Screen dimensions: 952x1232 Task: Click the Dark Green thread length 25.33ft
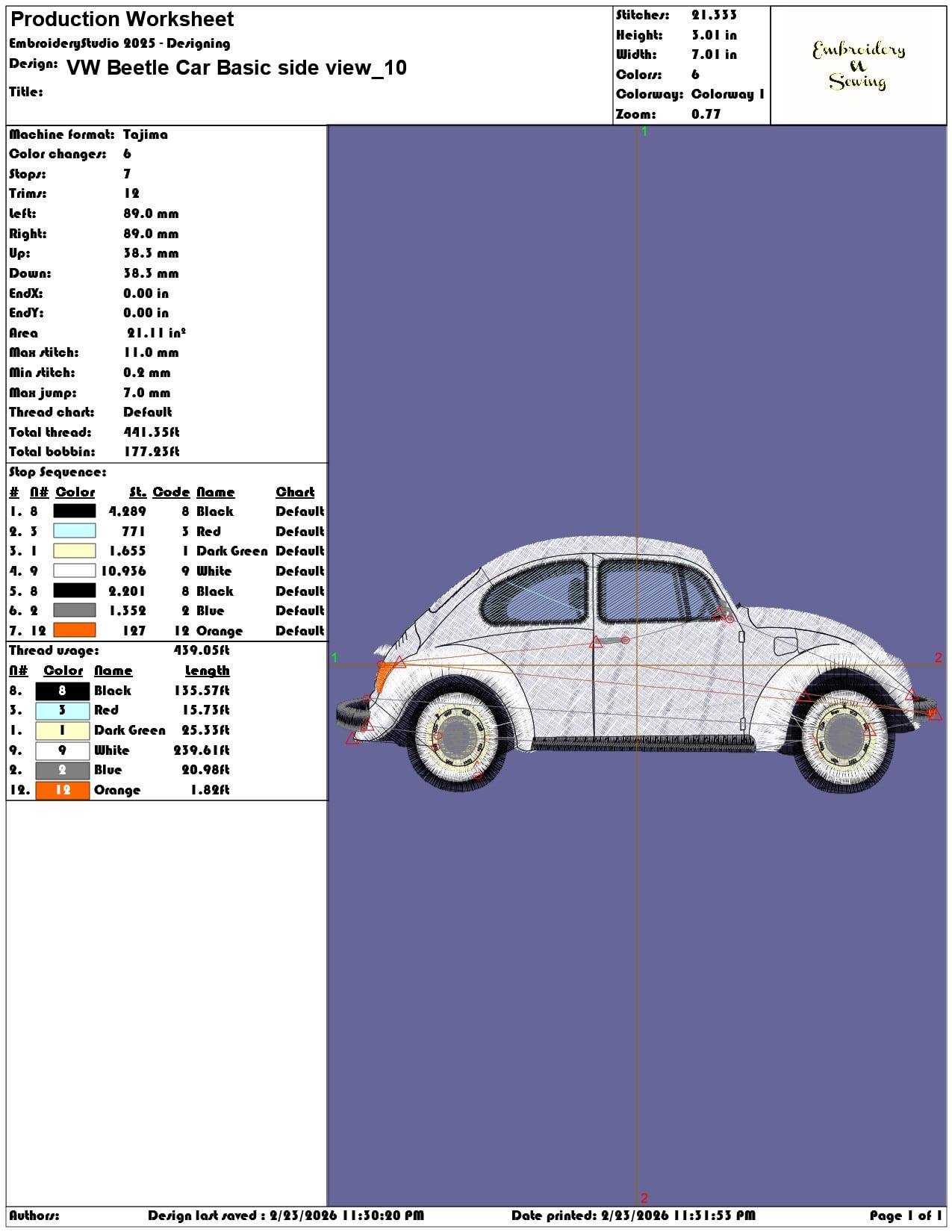click(x=205, y=730)
